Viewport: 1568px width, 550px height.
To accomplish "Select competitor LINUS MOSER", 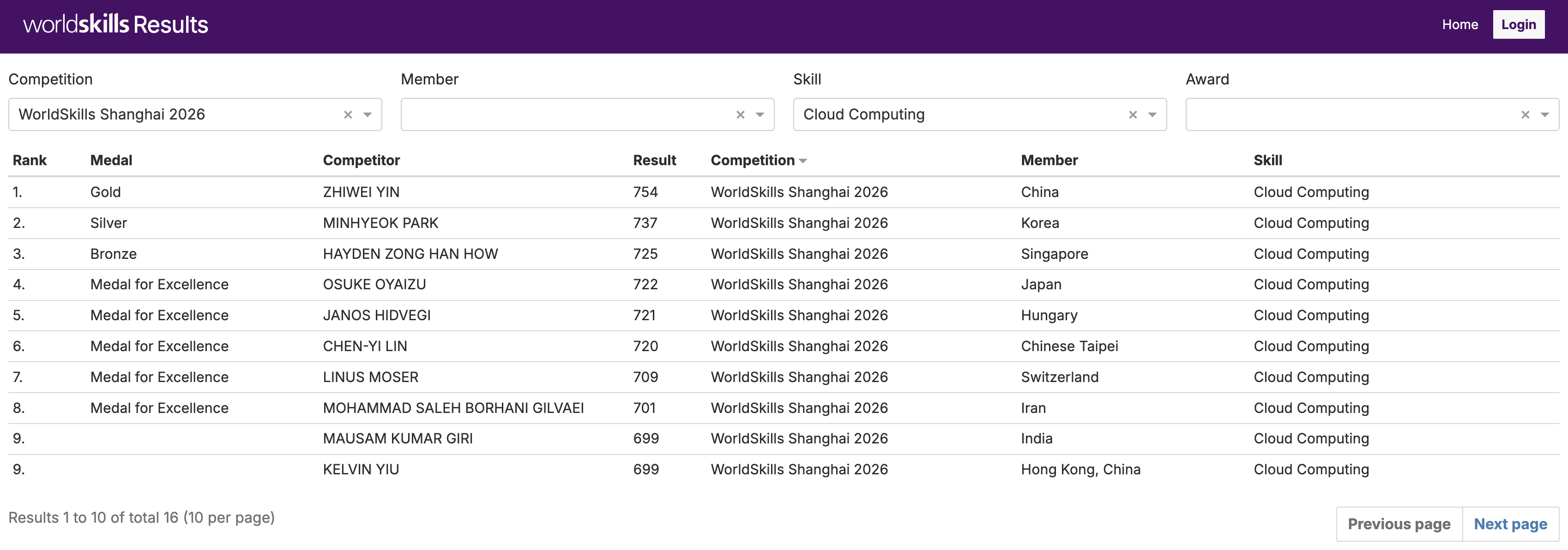I will coord(371,377).
